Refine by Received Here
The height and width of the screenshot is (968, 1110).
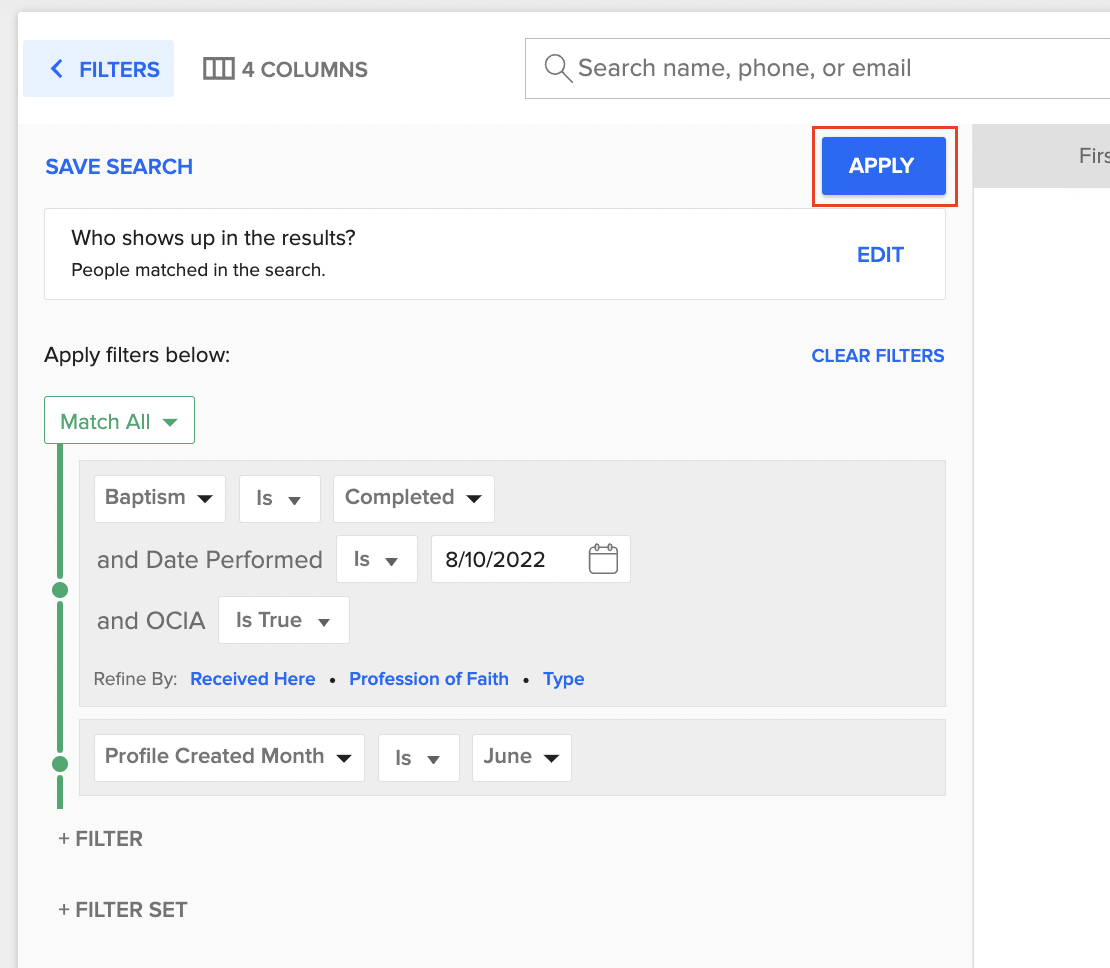coord(252,679)
